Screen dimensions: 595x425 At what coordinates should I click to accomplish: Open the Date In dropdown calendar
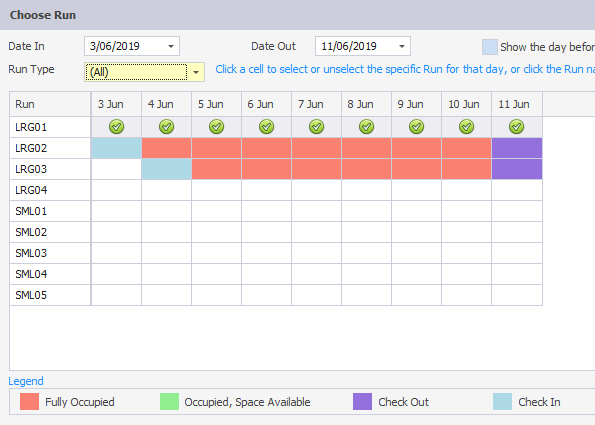coord(171,46)
